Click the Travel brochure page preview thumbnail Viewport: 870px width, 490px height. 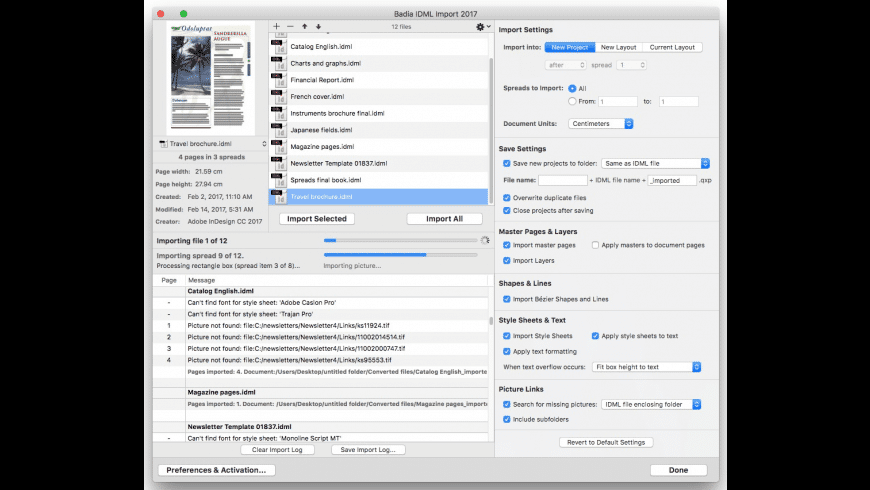coord(211,78)
